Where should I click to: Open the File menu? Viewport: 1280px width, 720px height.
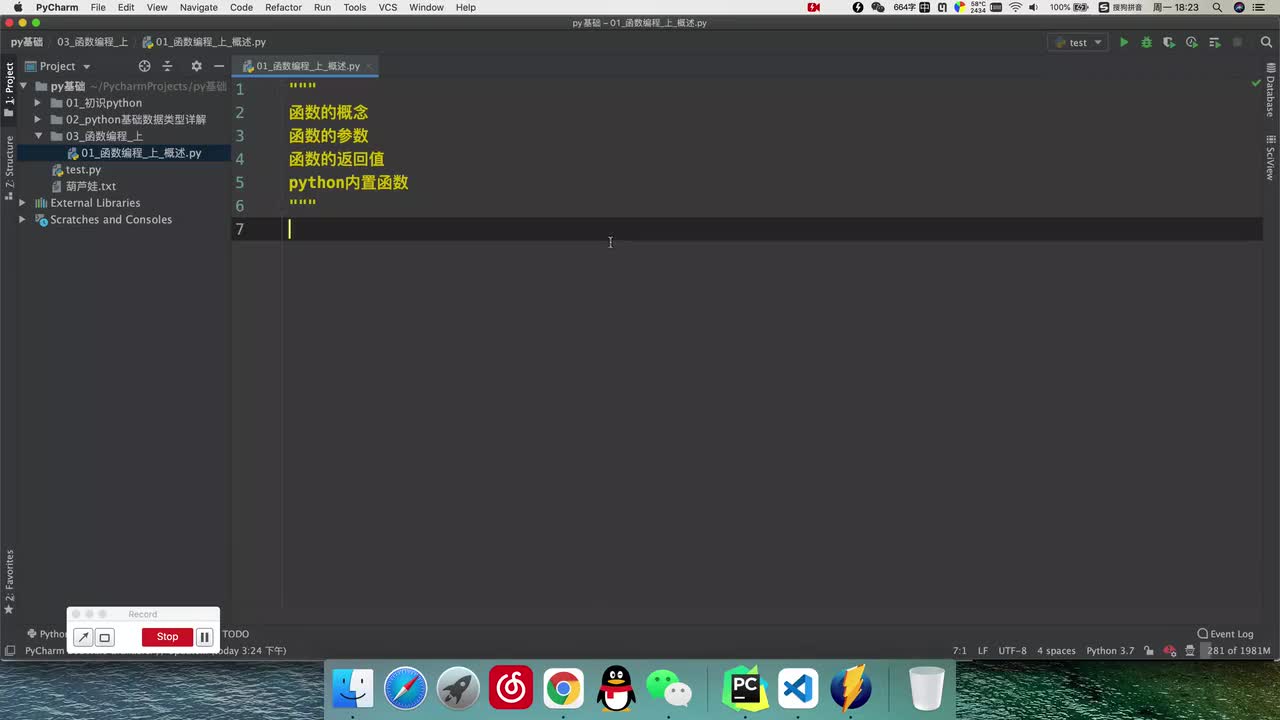click(x=98, y=7)
